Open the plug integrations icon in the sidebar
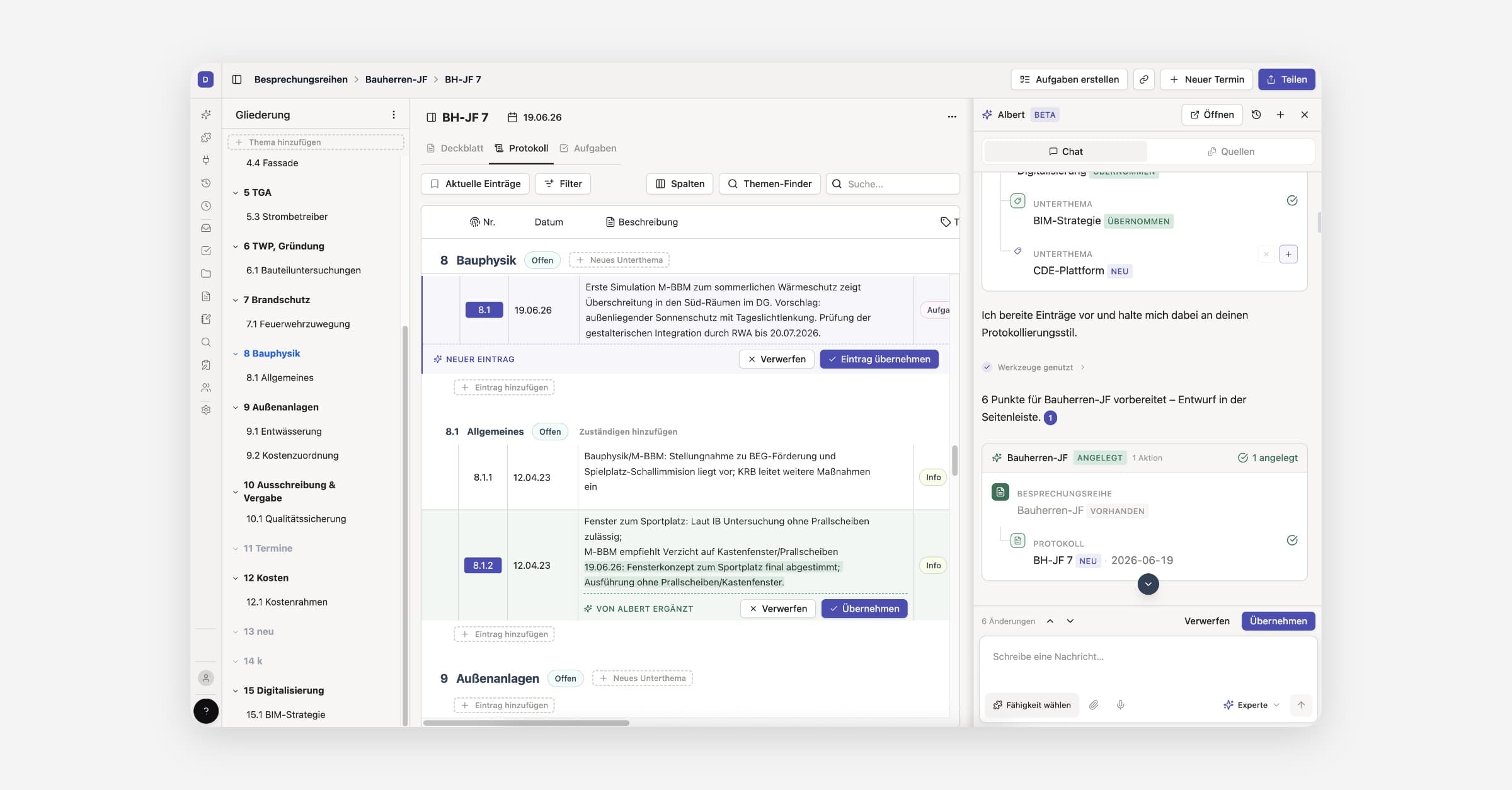 (206, 160)
